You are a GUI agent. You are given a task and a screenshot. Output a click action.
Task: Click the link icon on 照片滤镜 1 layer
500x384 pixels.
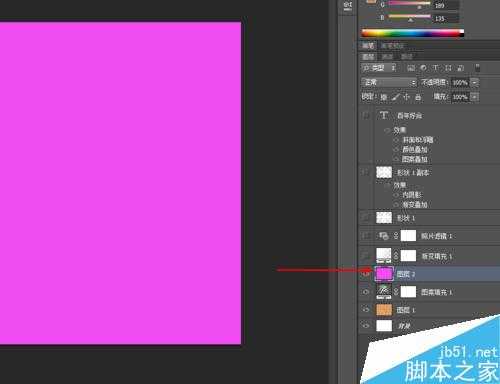click(x=396, y=236)
